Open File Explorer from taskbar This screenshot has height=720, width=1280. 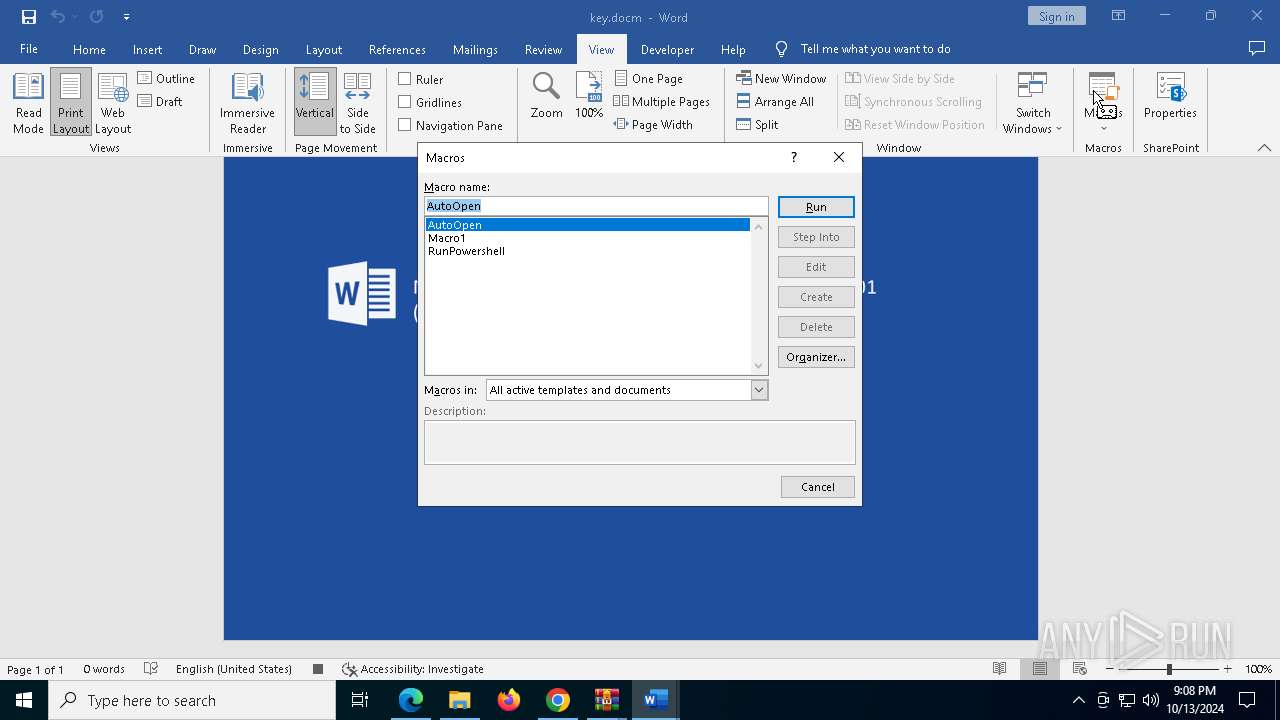460,700
